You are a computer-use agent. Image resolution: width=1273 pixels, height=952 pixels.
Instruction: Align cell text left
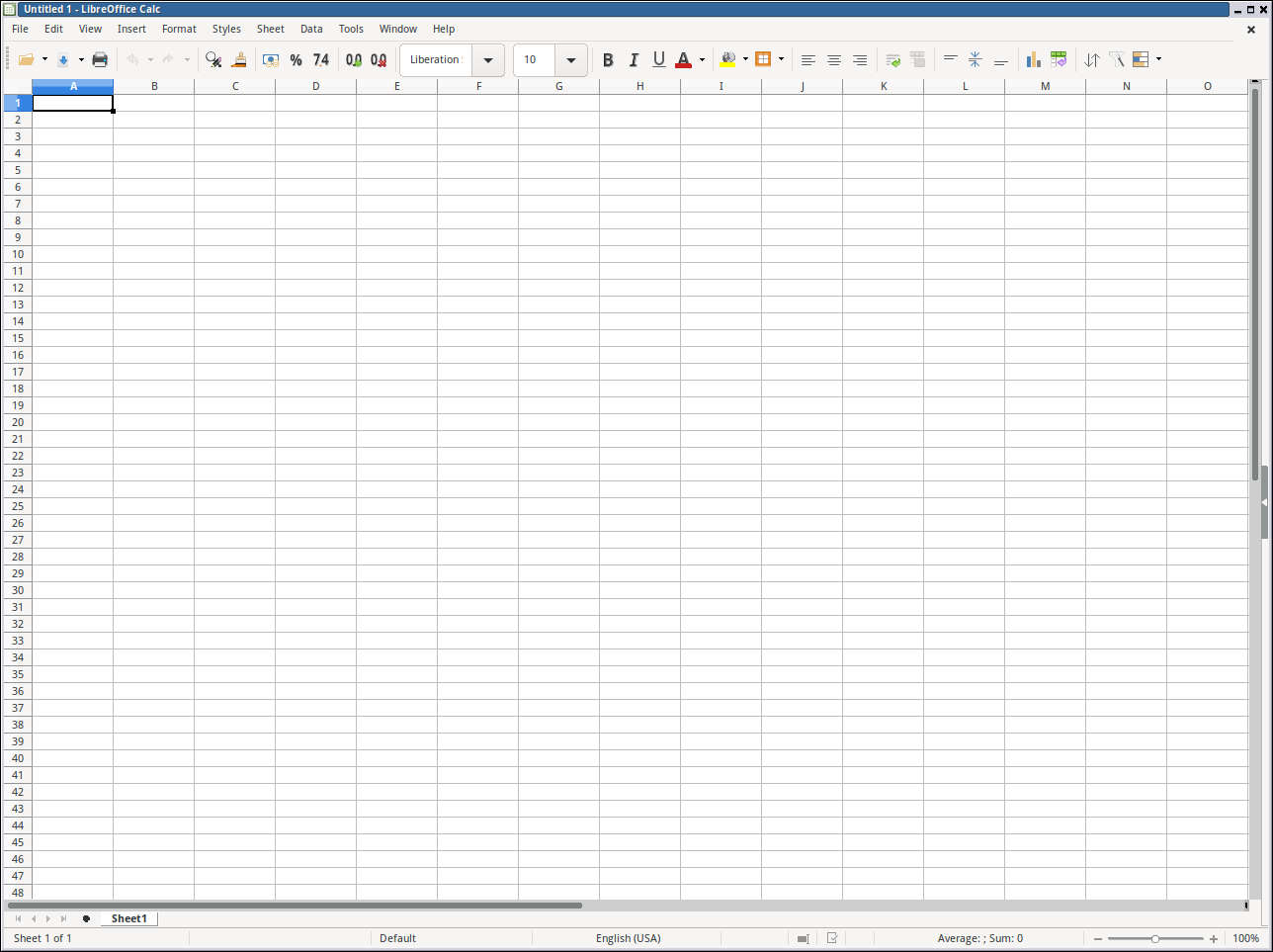point(808,59)
